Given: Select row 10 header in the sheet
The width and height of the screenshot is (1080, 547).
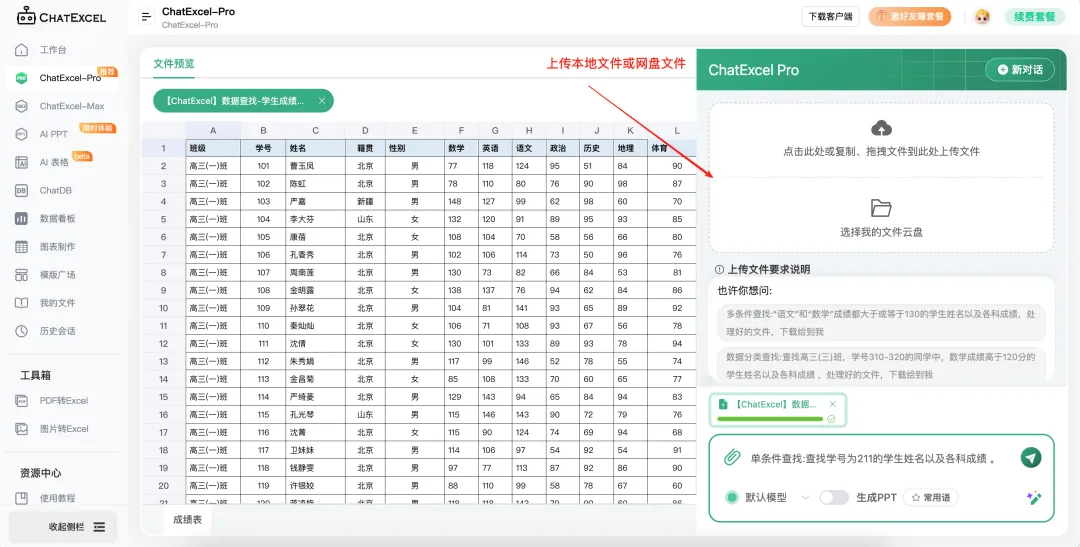Looking at the screenshot, I should coord(163,308).
